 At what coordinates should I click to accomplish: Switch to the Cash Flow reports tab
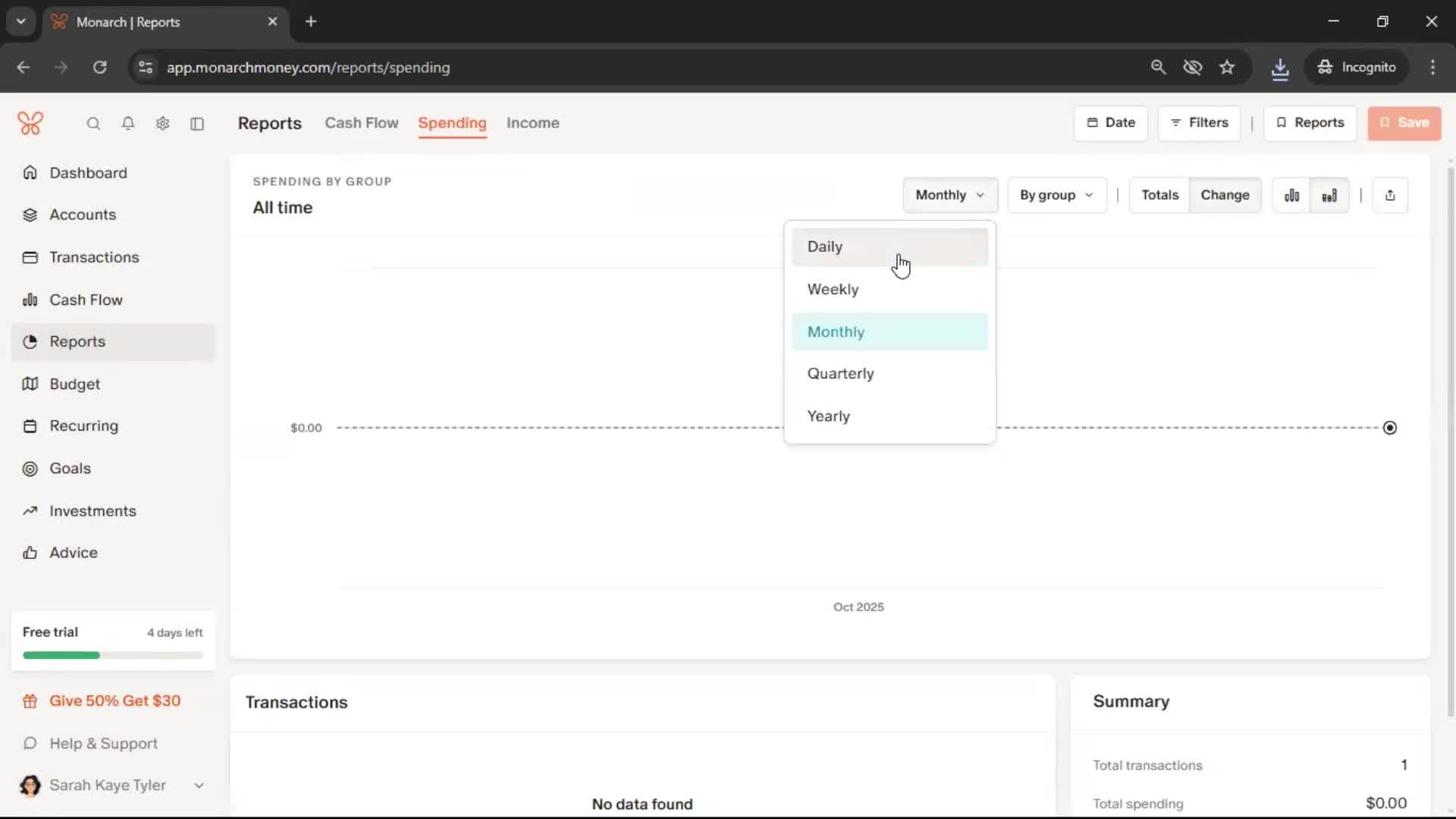361,123
